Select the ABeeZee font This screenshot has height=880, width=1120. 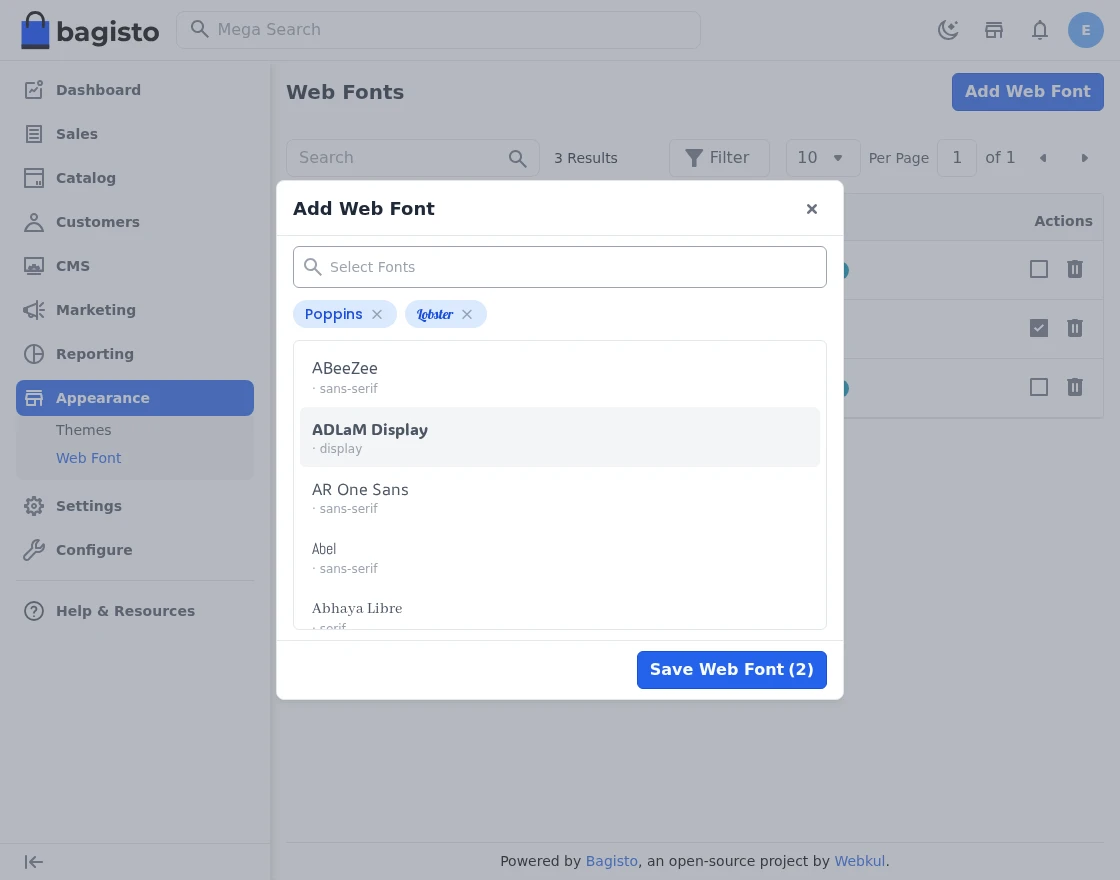click(559, 377)
